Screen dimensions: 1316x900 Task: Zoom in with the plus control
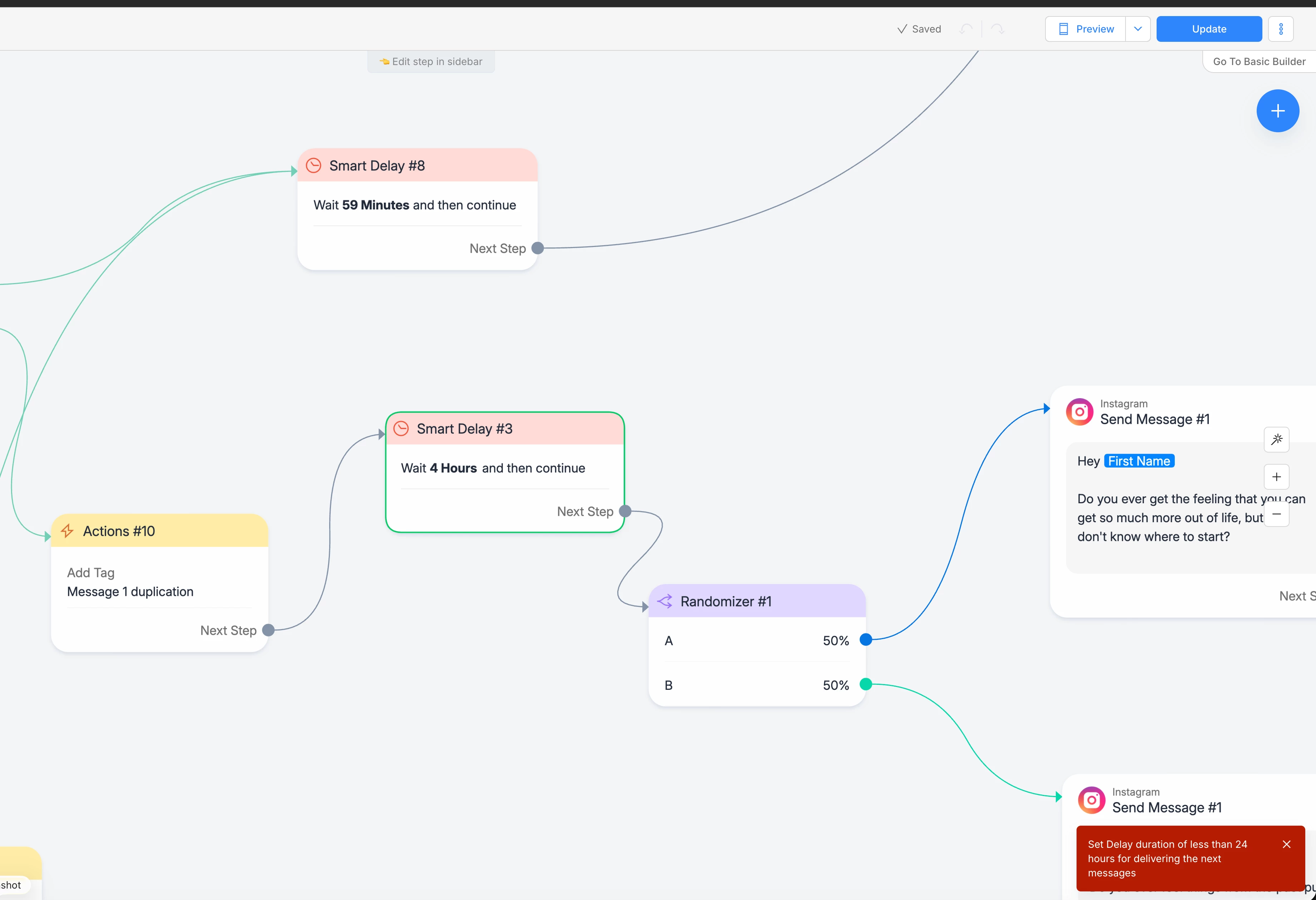pyautogui.click(x=1276, y=477)
